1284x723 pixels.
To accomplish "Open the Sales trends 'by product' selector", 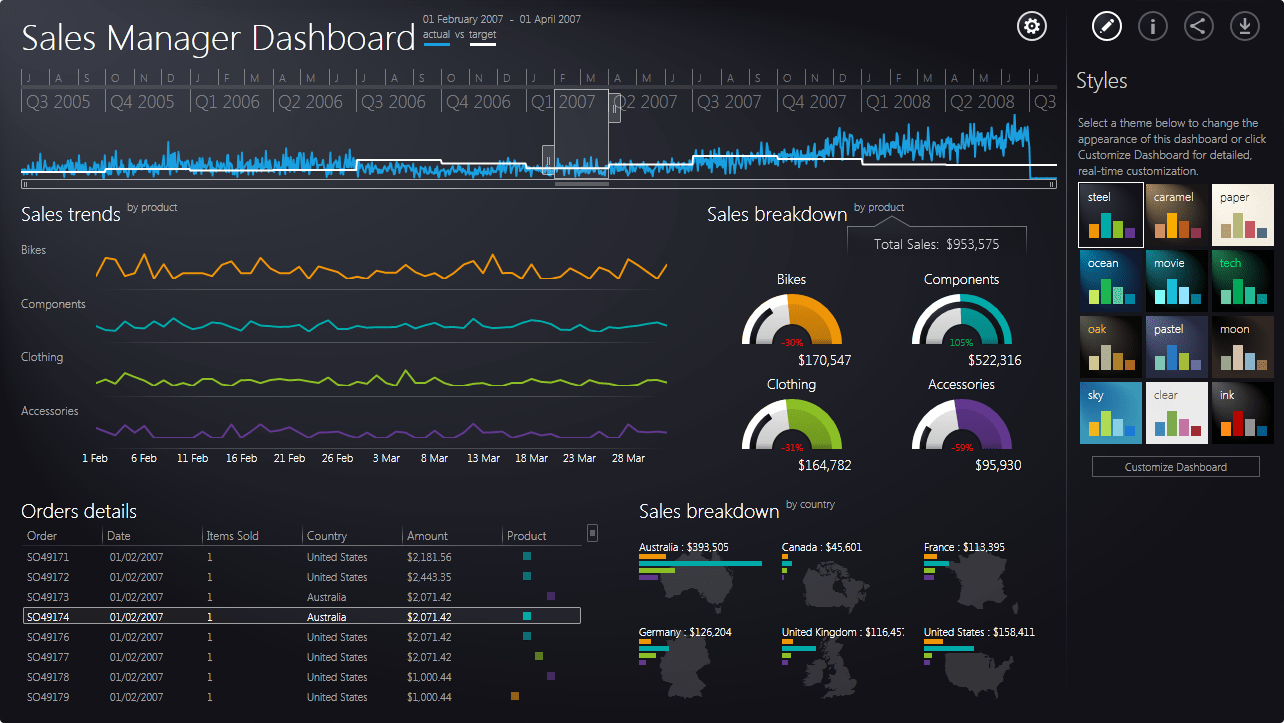I will 152,208.
